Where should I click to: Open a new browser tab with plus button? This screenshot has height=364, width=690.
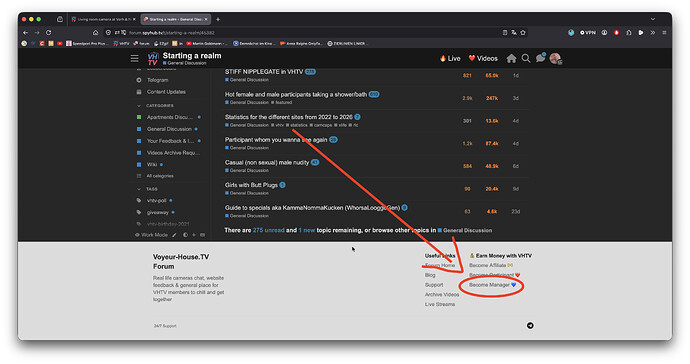point(218,19)
